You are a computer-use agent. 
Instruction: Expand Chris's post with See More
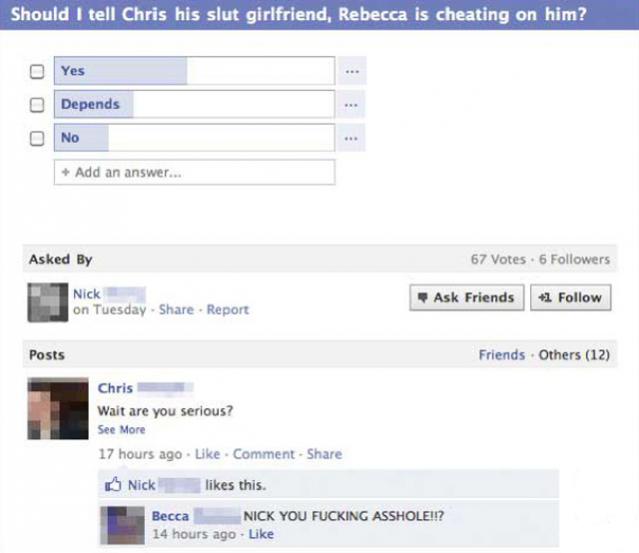point(121,430)
